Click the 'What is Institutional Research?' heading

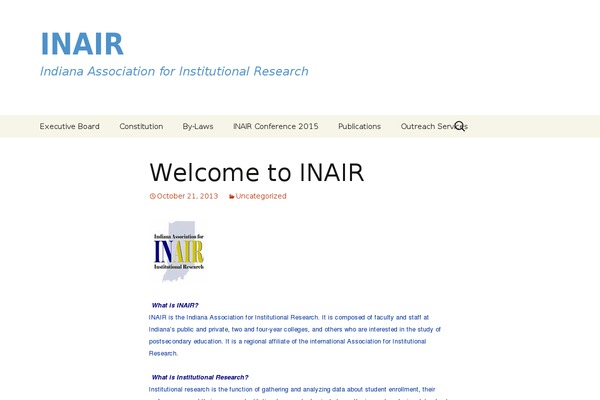pos(200,377)
